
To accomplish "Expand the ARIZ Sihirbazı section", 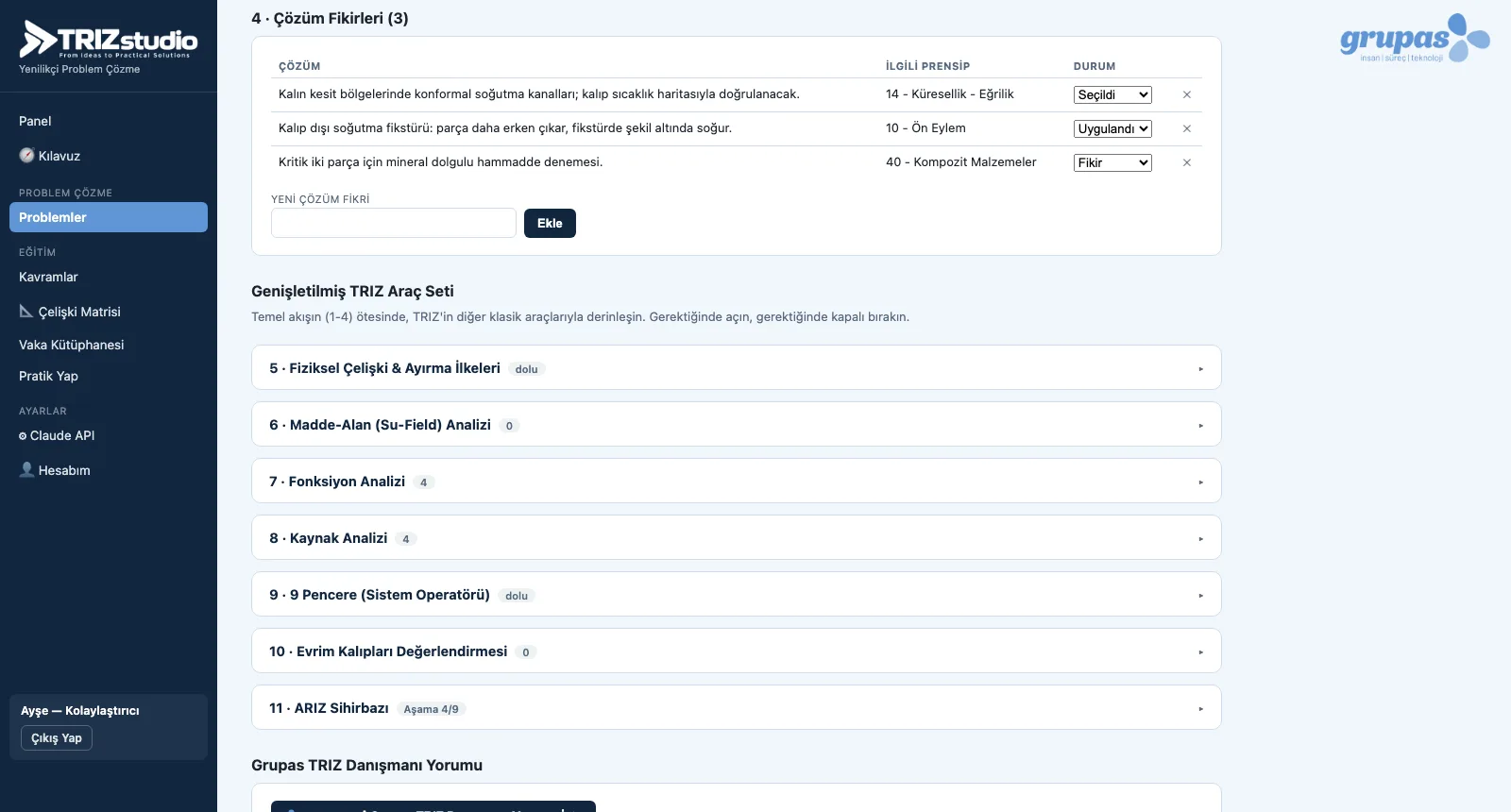I will 737,707.
